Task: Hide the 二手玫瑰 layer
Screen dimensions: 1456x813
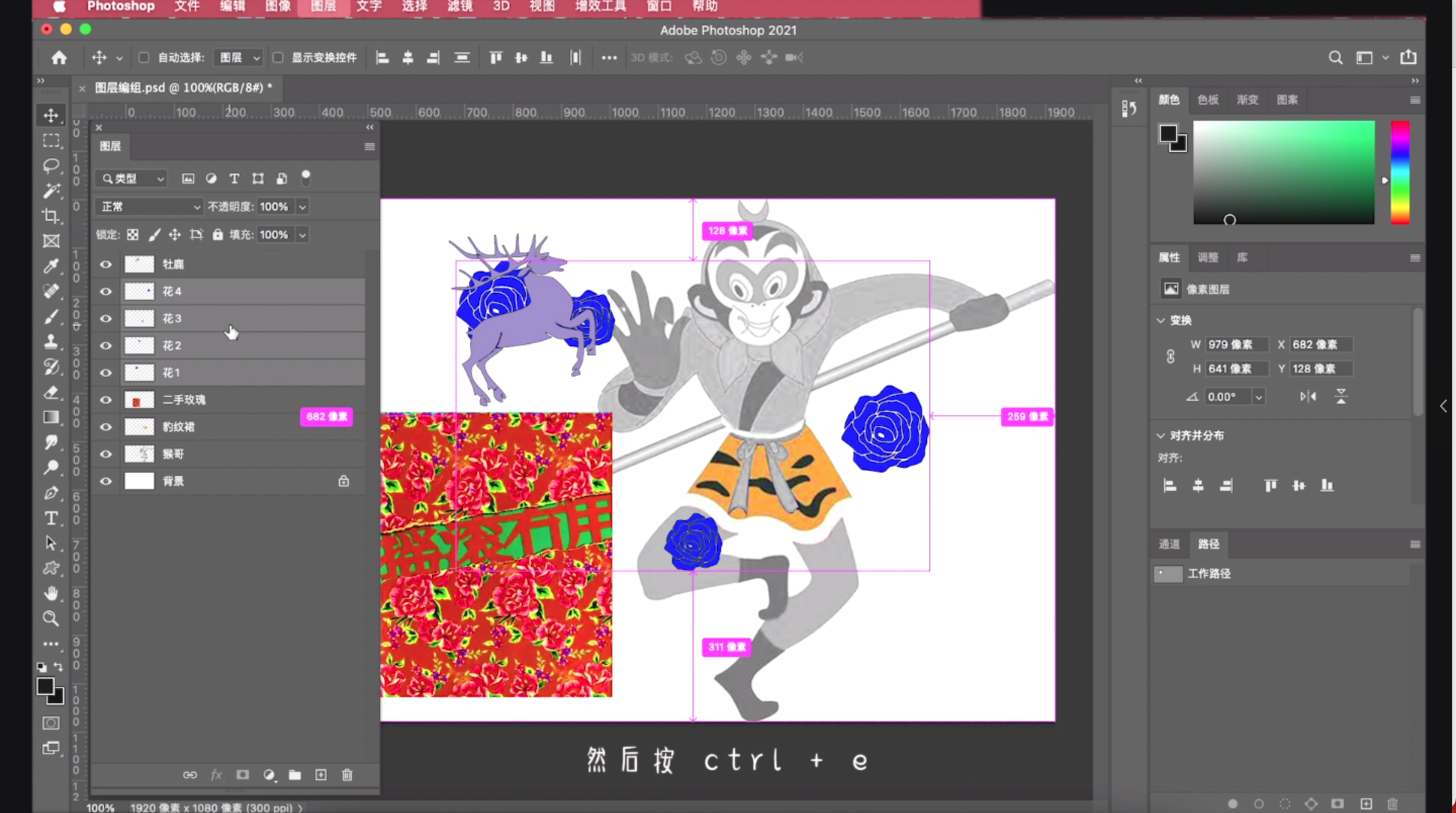Action: tap(106, 400)
